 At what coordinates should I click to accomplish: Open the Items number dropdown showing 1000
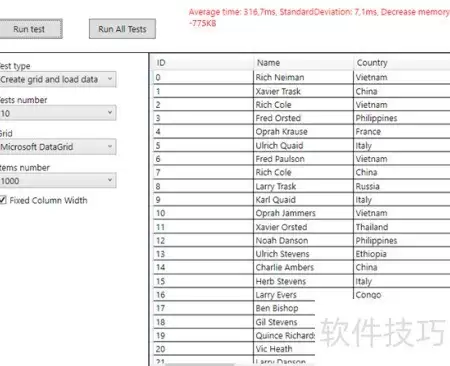click(x=58, y=181)
